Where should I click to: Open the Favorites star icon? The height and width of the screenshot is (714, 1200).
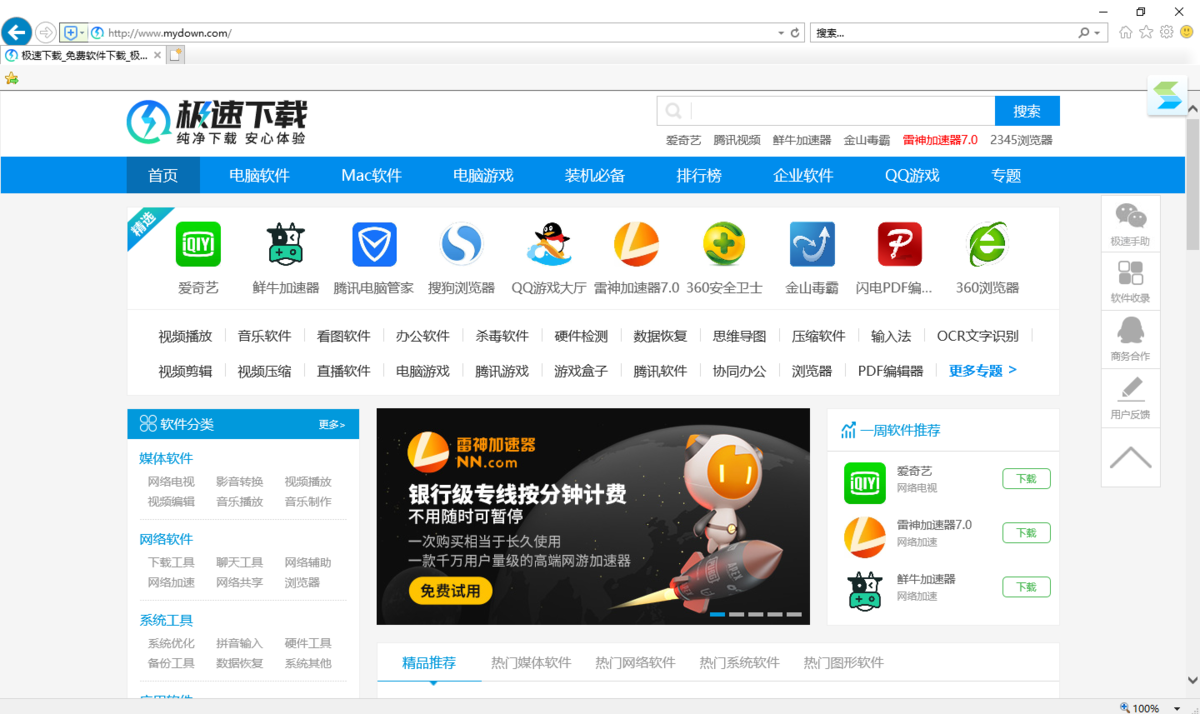click(1146, 32)
